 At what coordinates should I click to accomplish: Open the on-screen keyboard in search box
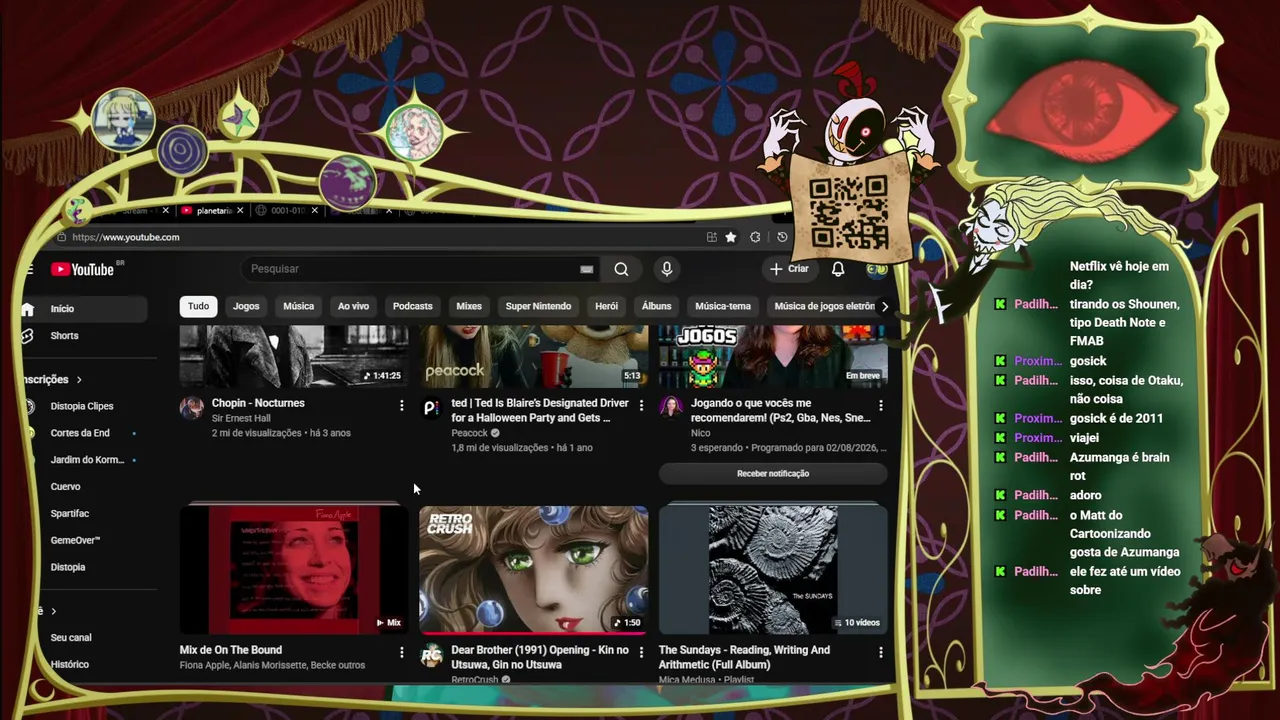click(587, 269)
